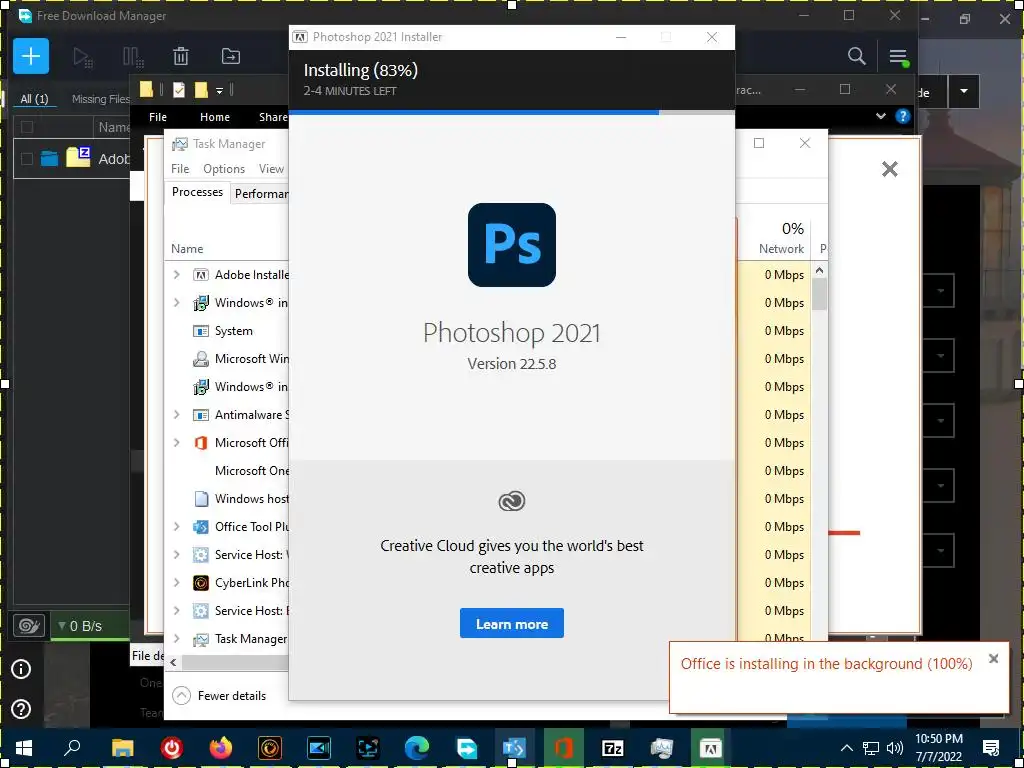Expand the Office Tool Plus process row
The width and height of the screenshot is (1024, 768).
[x=176, y=526]
